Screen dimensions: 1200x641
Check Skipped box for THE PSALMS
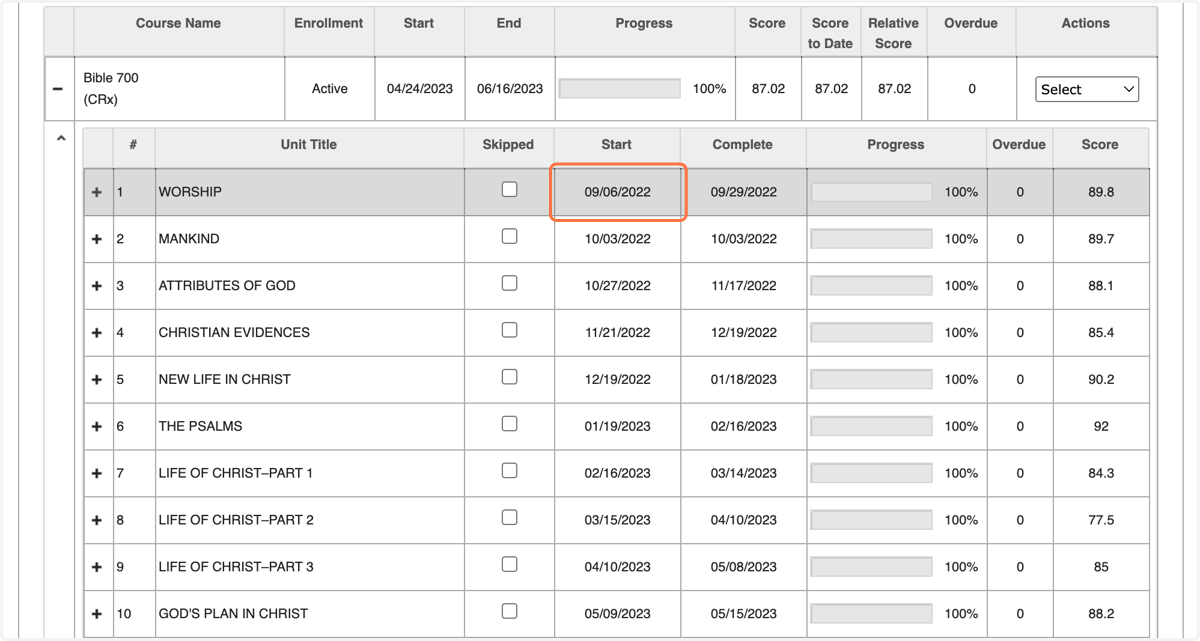(x=509, y=423)
